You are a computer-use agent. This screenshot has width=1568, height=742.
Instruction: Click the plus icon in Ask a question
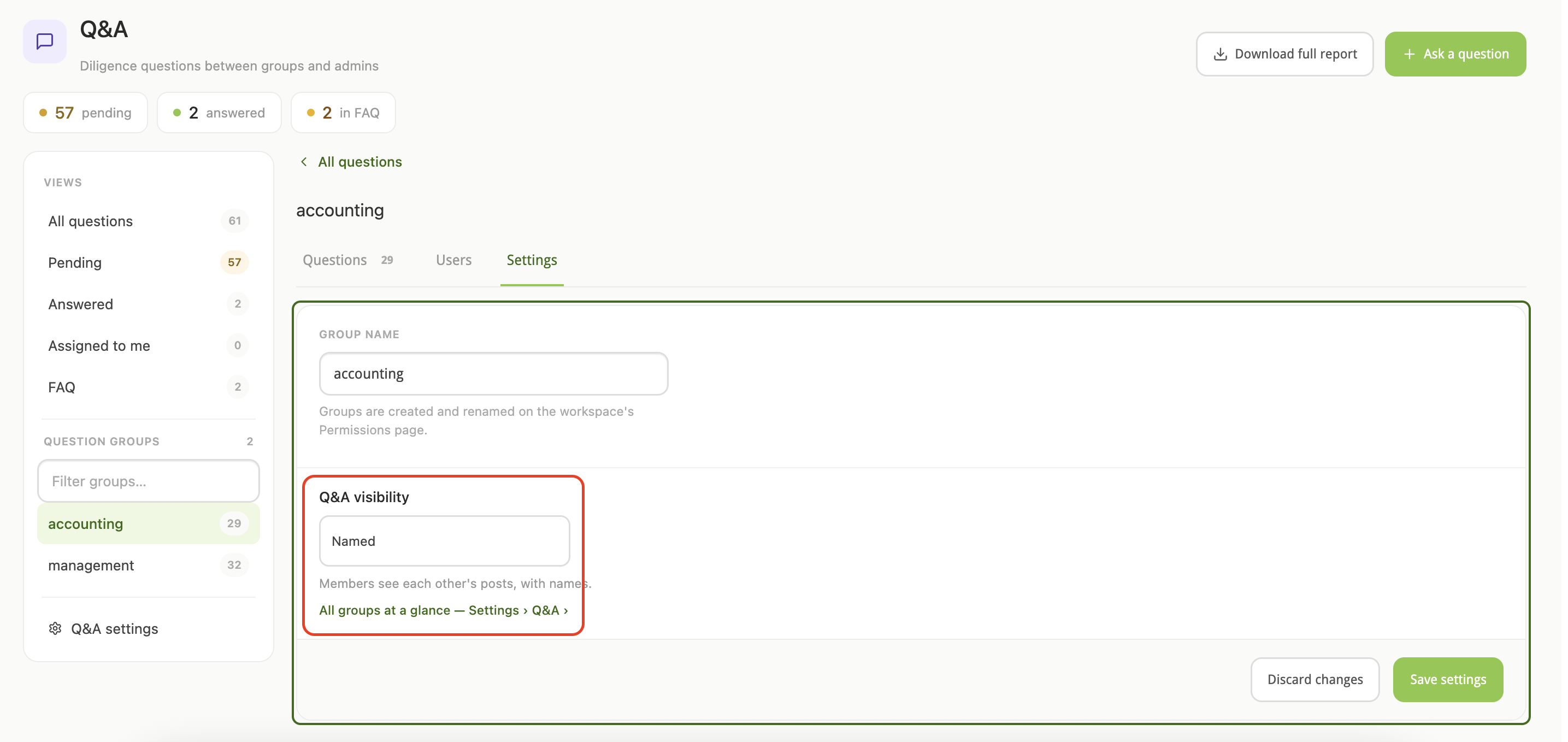click(x=1408, y=54)
